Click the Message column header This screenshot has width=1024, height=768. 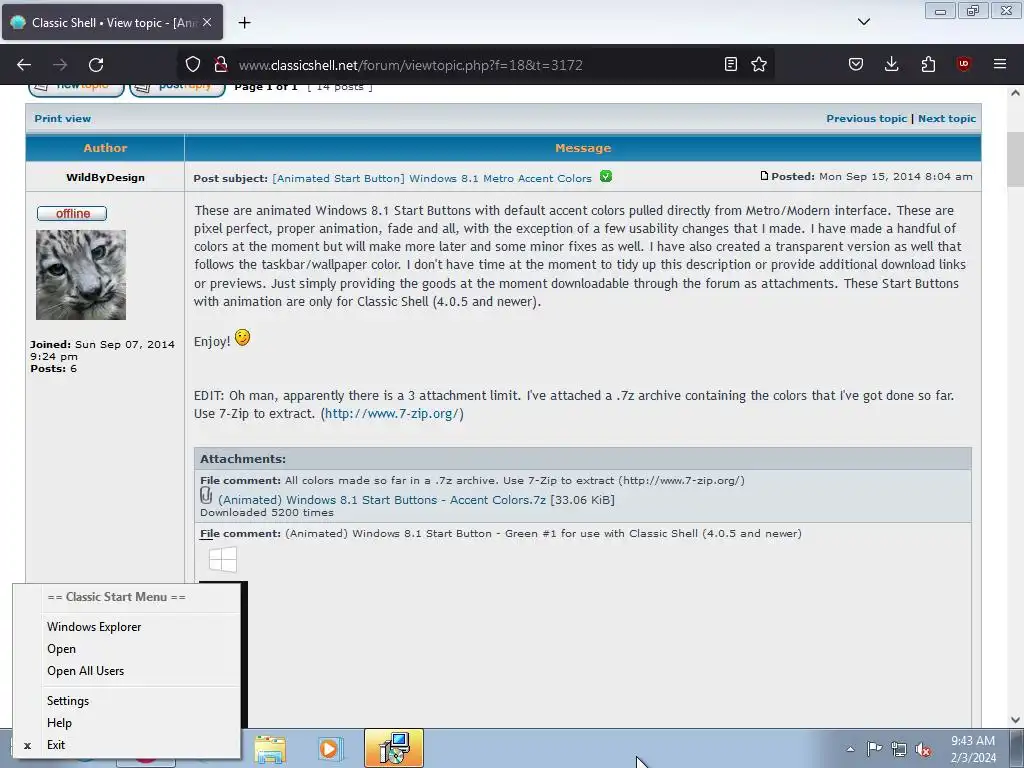583,148
